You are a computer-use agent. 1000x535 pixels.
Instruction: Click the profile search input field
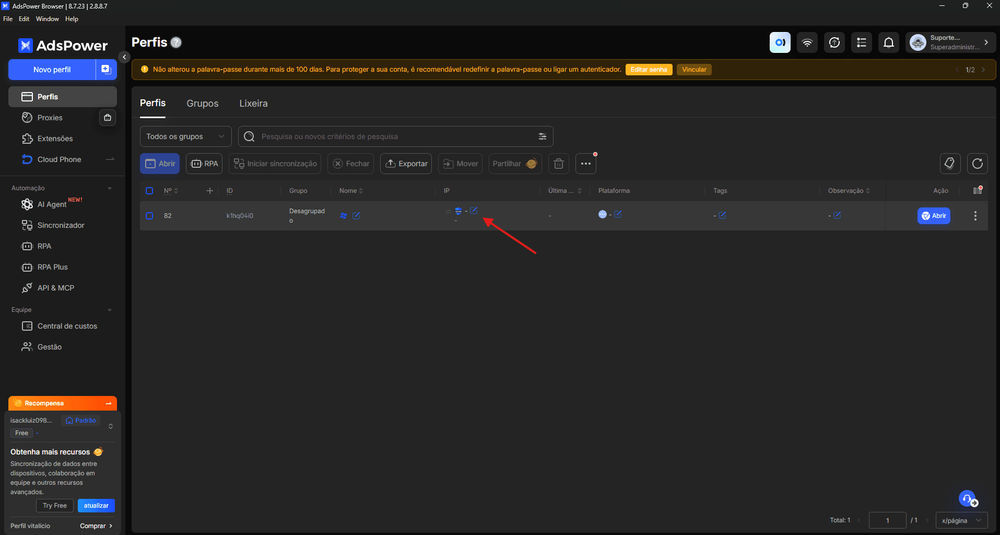coord(395,136)
